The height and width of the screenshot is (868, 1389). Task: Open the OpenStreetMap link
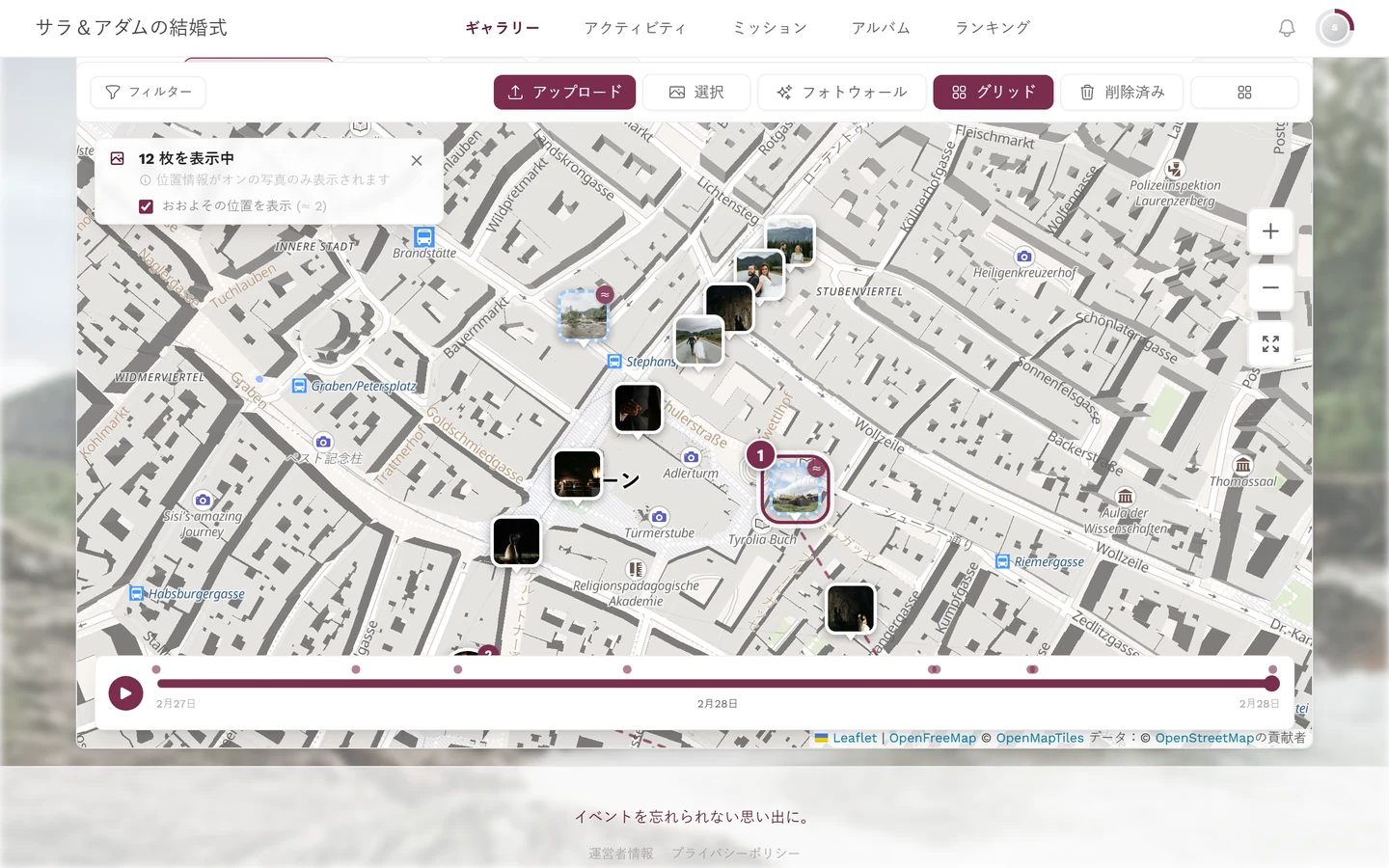[1205, 738]
